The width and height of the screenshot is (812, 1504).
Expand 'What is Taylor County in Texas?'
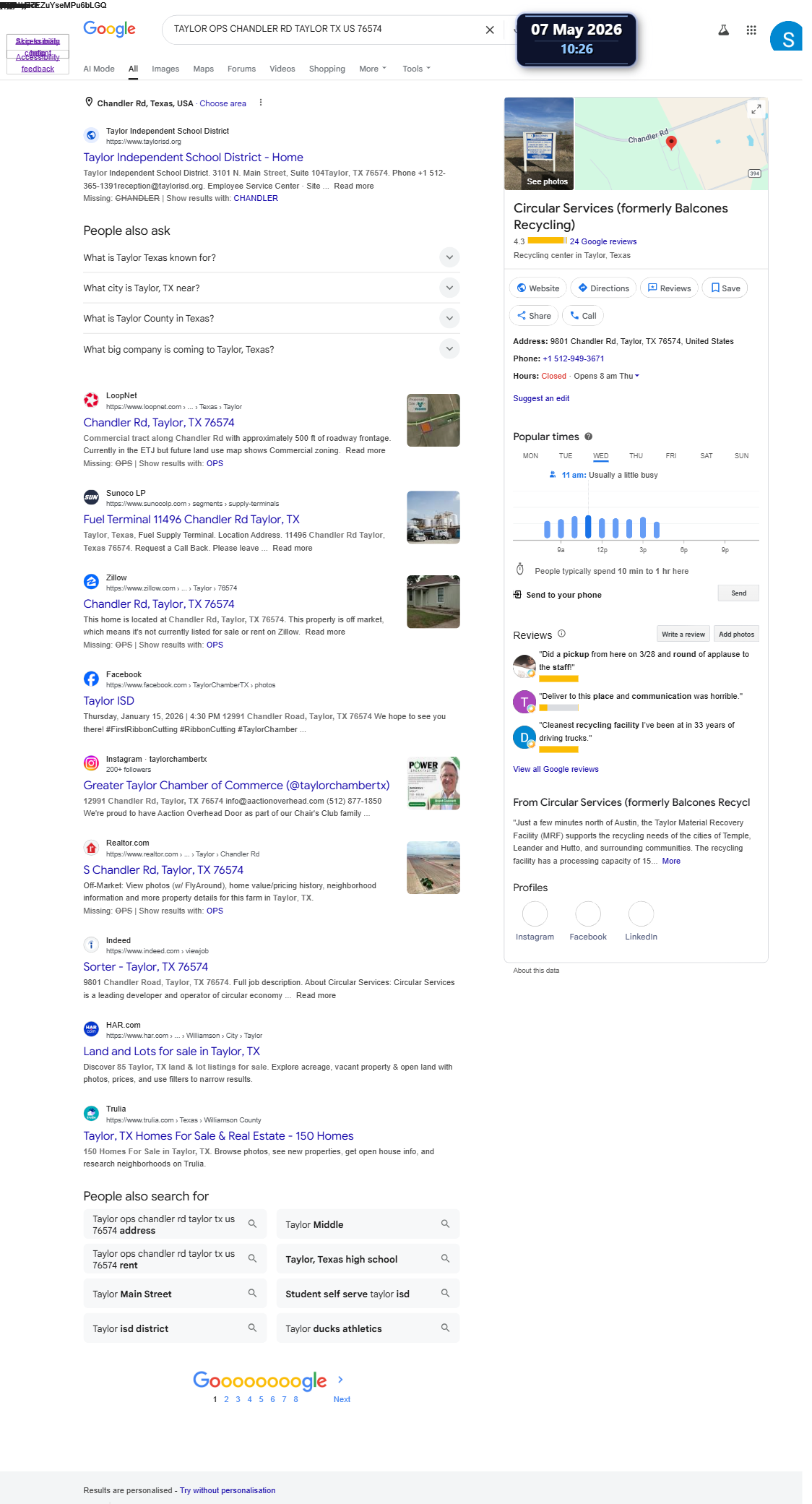click(271, 318)
